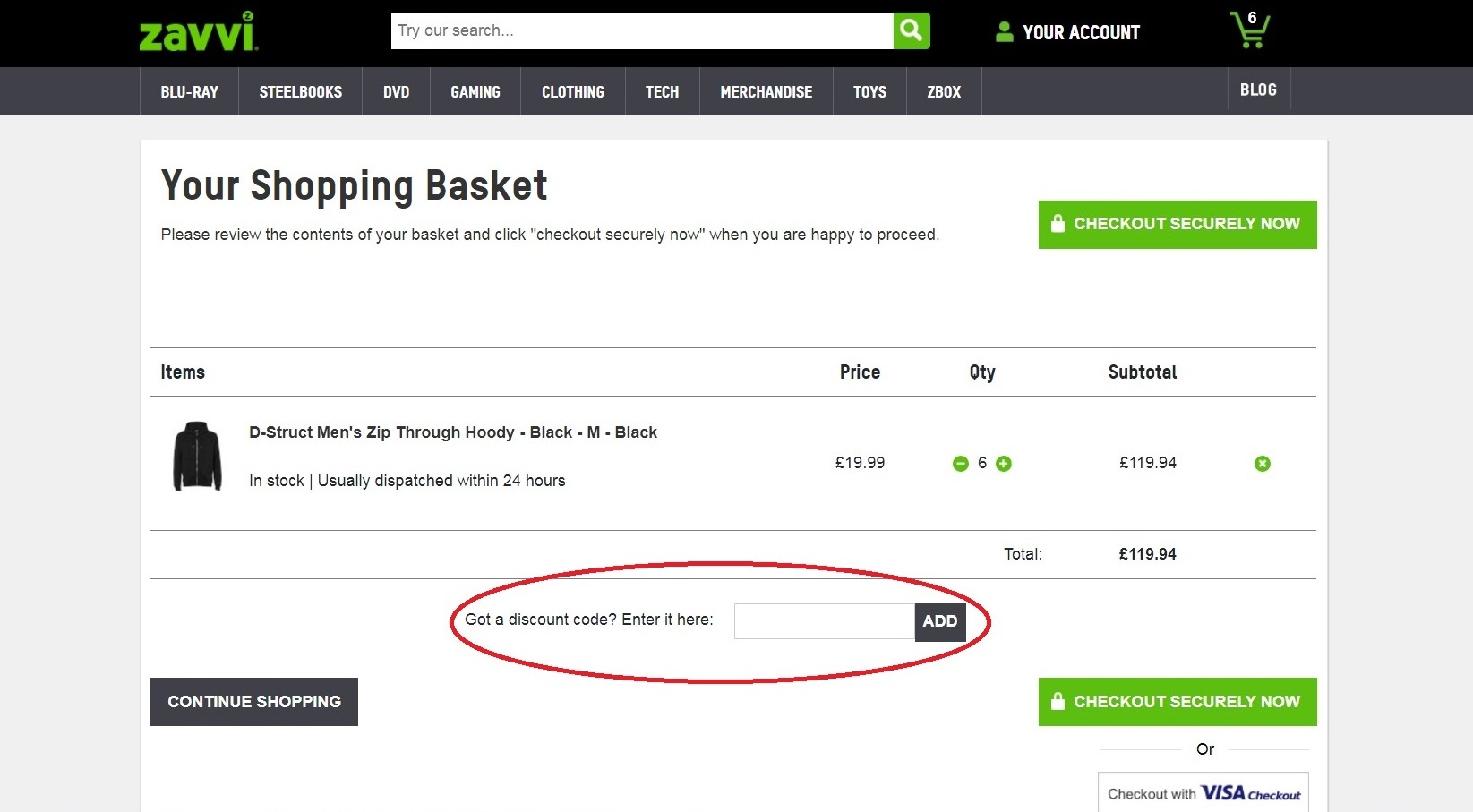Click the discount code input field

click(x=823, y=621)
